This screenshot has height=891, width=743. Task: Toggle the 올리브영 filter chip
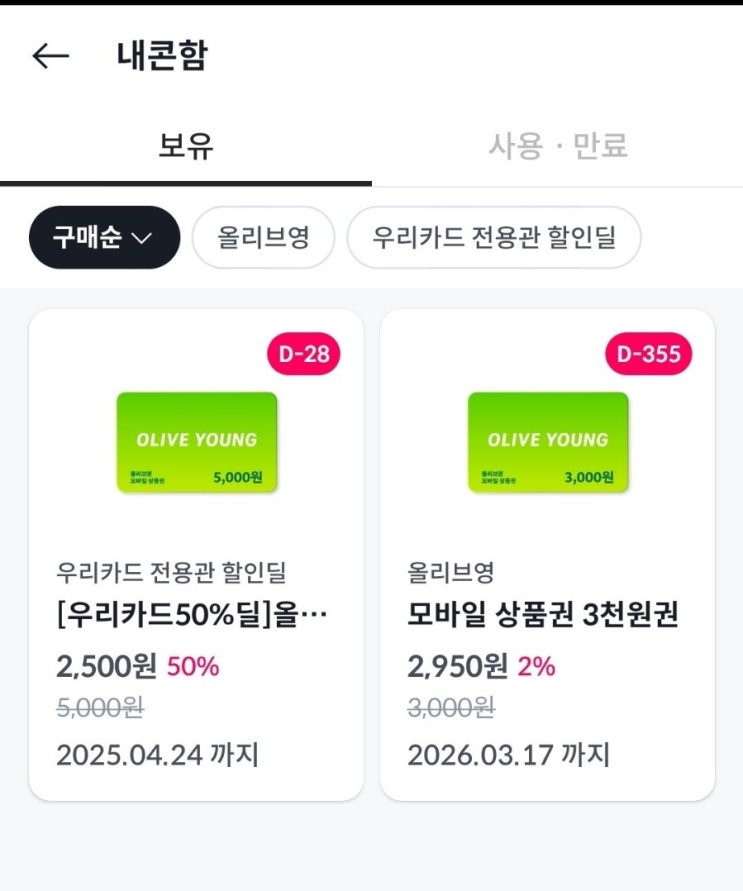(x=263, y=237)
